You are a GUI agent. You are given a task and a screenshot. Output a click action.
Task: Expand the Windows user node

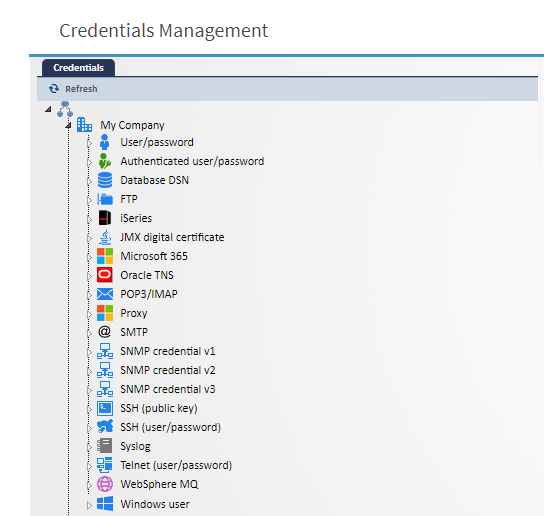tap(89, 505)
